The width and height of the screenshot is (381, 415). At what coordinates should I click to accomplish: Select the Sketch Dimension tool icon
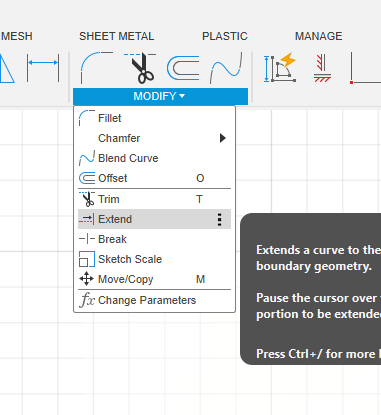click(43, 68)
